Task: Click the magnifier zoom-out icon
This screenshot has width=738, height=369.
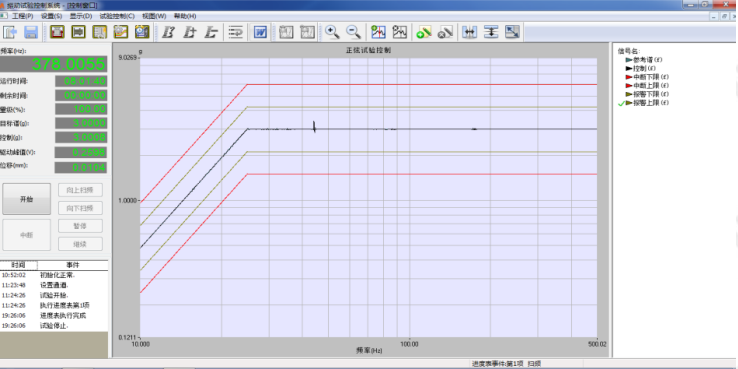Action: [x=353, y=32]
